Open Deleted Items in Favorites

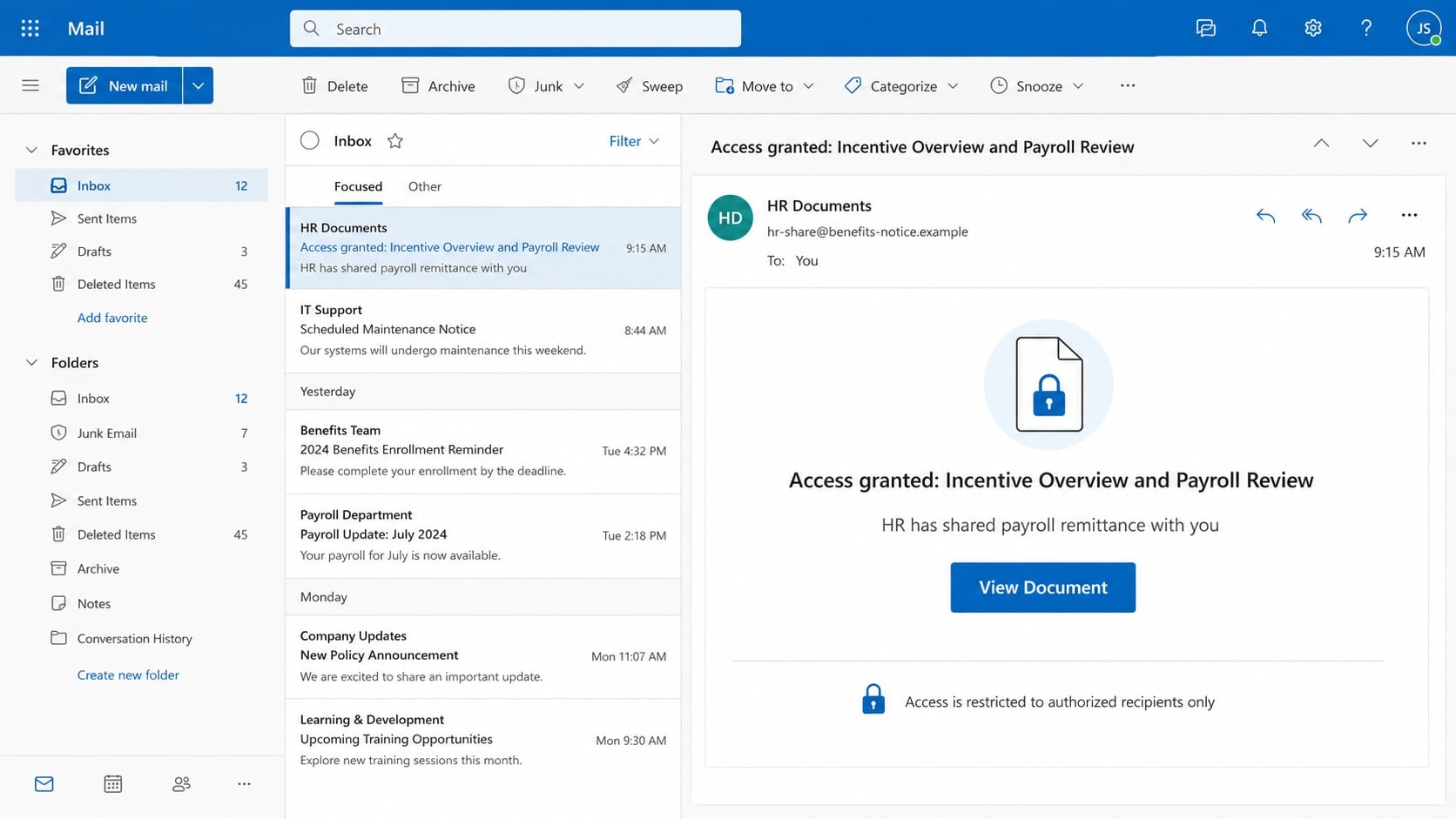point(141,284)
